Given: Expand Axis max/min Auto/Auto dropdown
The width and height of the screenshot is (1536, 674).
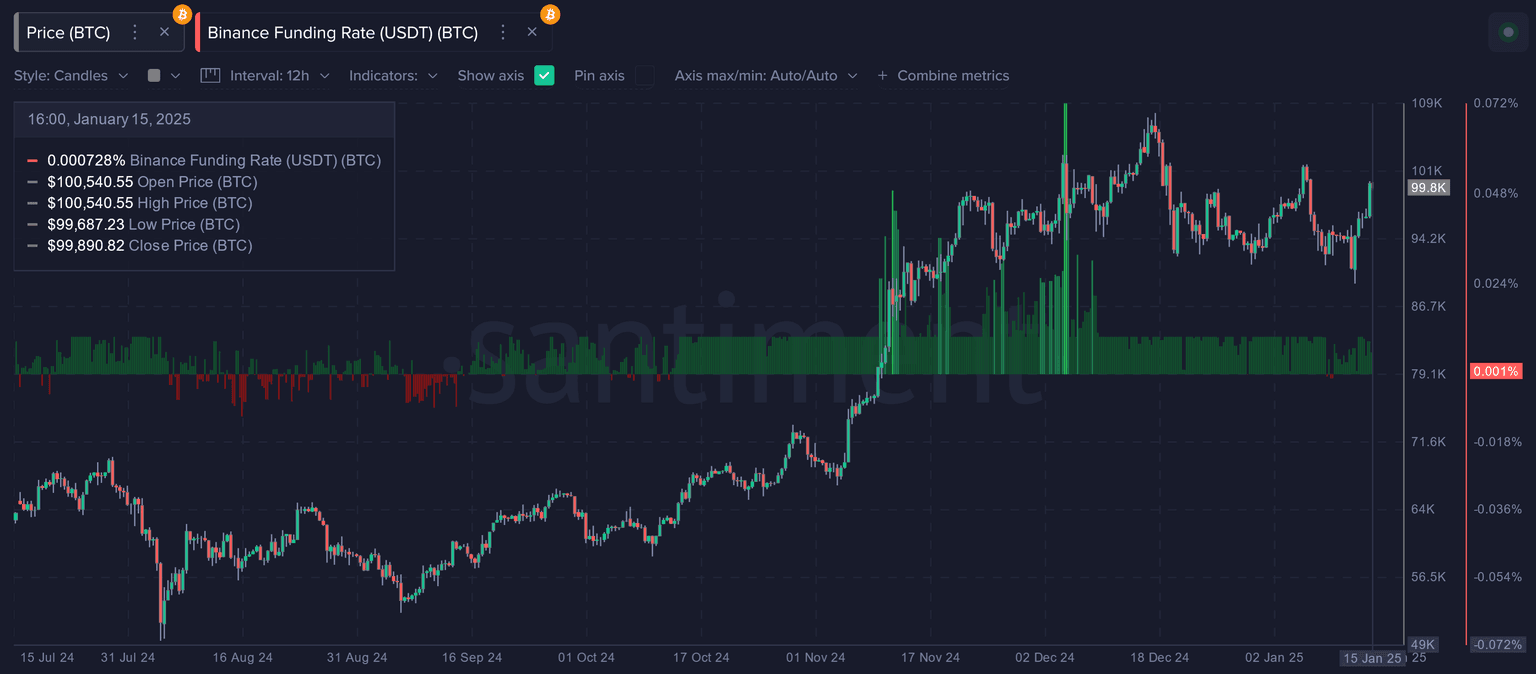Looking at the screenshot, I should [765, 75].
